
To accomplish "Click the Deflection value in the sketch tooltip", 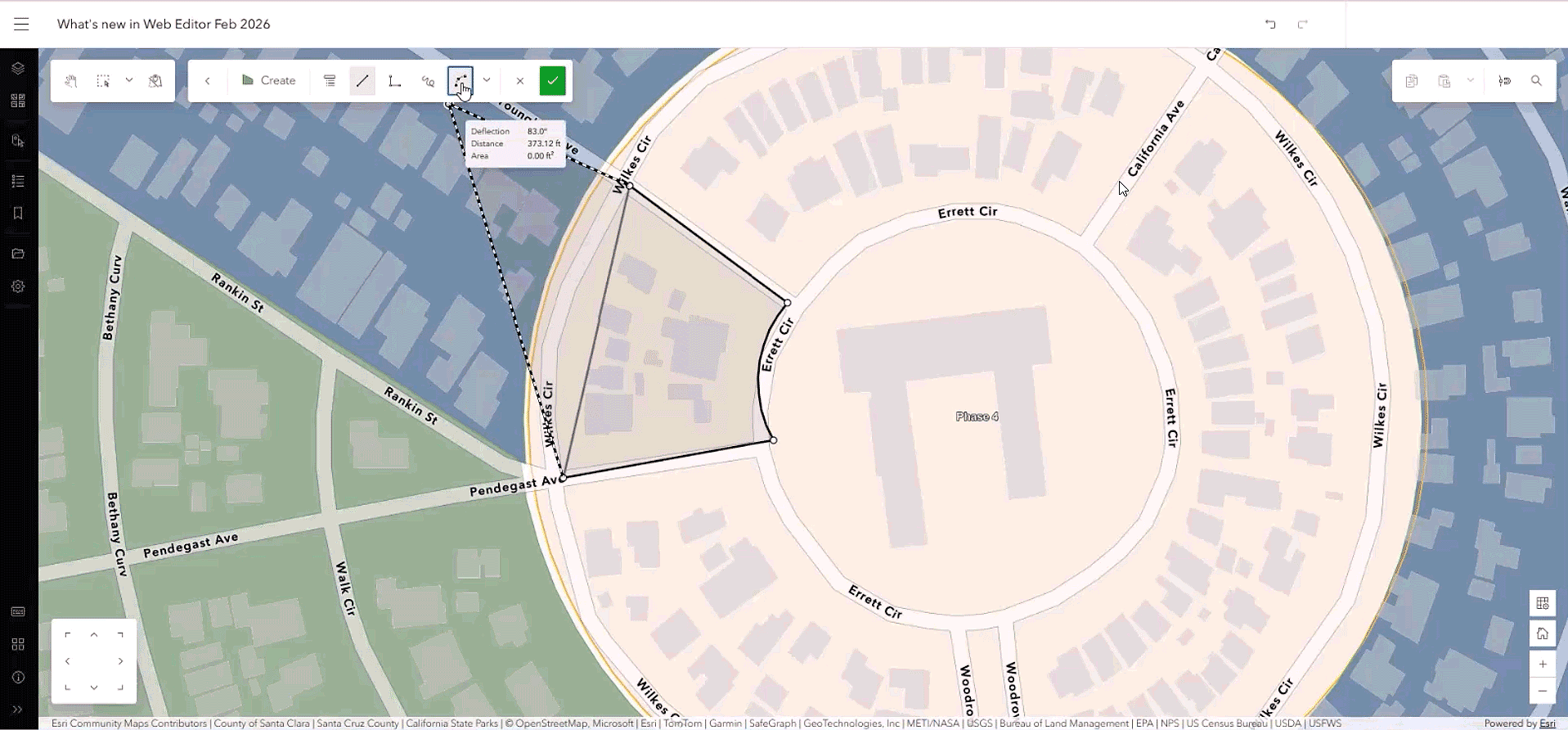I will pos(537,131).
